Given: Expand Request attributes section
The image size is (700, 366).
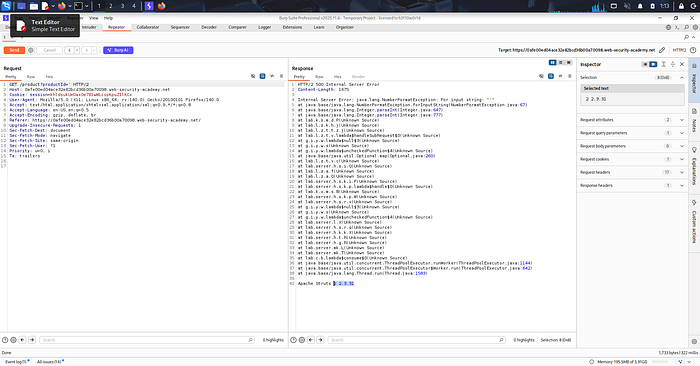Looking at the screenshot, I should point(682,120).
